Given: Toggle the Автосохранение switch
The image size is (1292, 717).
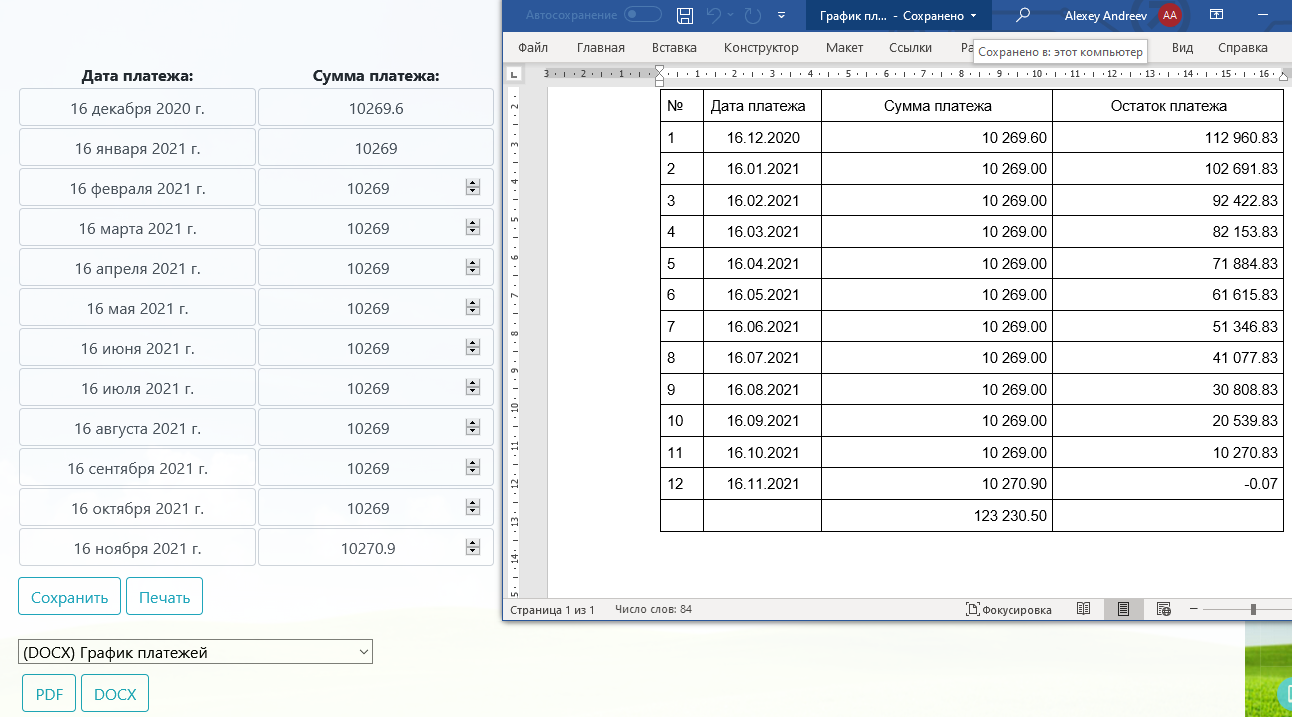Looking at the screenshot, I should 642,15.
